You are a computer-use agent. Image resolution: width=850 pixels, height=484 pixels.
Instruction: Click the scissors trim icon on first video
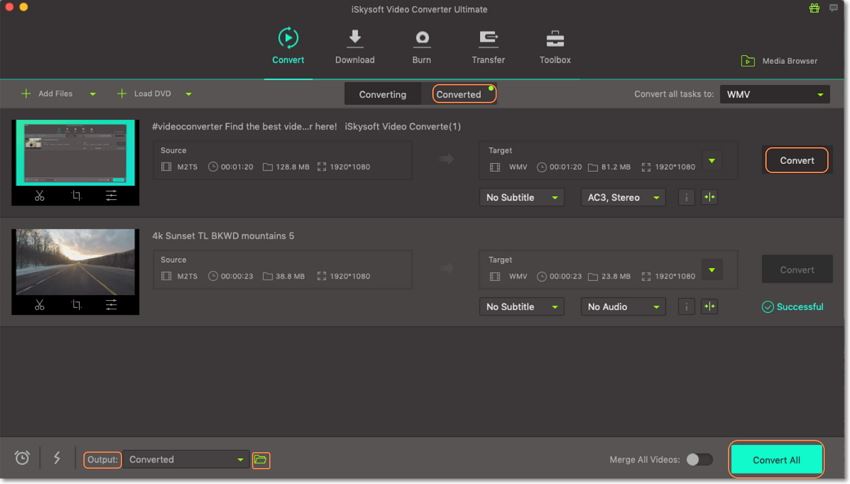click(x=40, y=196)
